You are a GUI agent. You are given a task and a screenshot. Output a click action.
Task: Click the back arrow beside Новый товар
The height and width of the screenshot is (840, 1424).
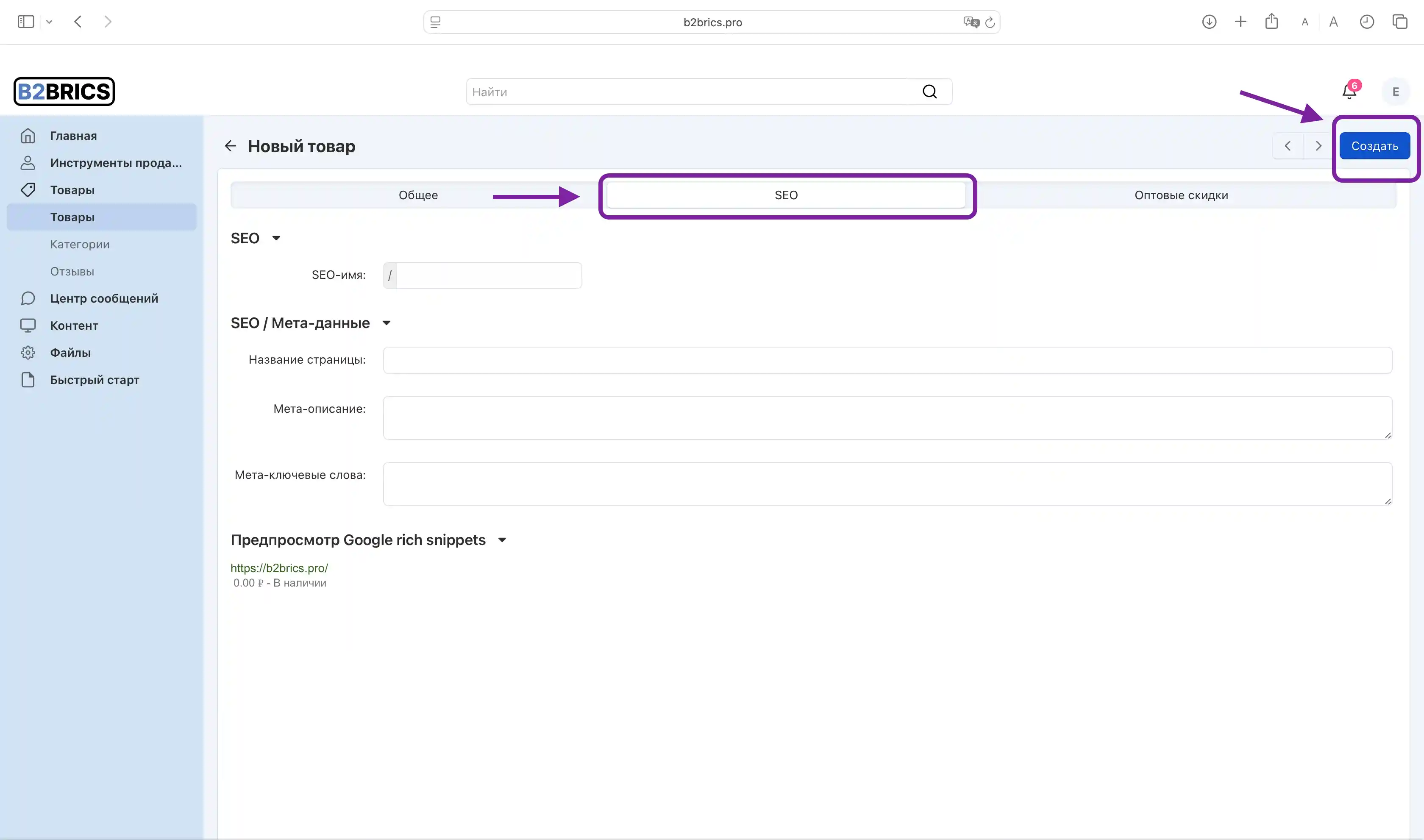(230, 146)
